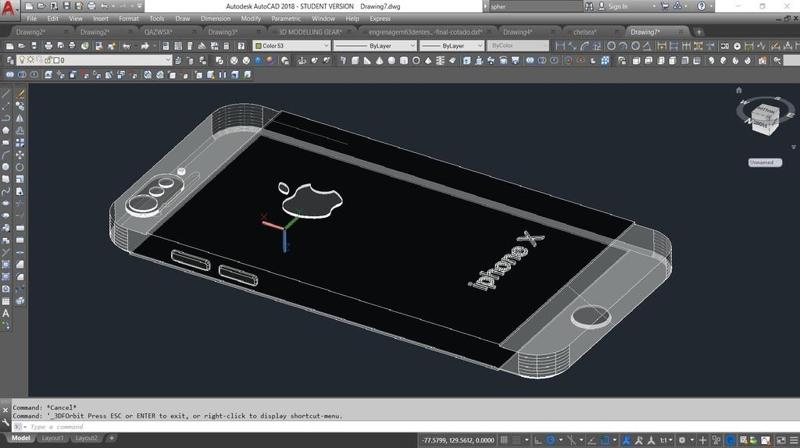Toggle Ortho mode in status bar
800x448 pixels.
click(x=538, y=440)
